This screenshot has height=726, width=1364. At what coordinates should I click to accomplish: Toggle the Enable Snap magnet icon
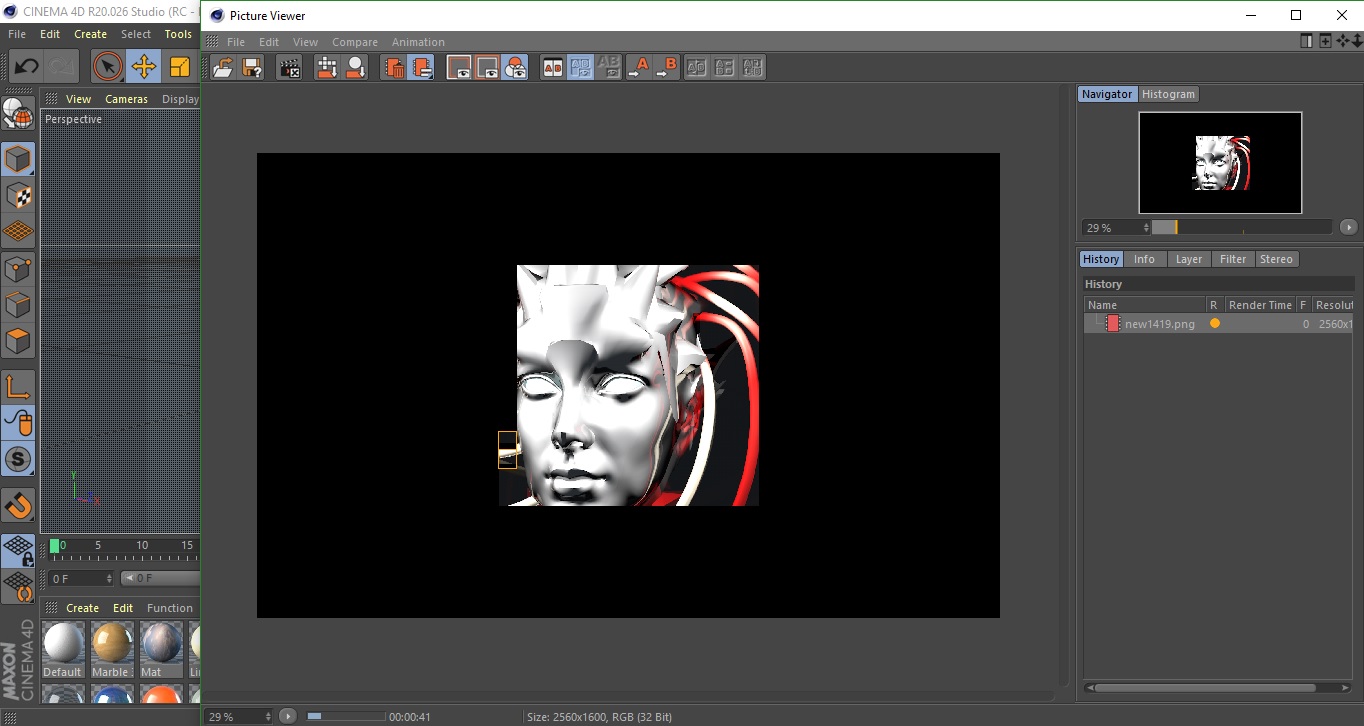(x=18, y=505)
